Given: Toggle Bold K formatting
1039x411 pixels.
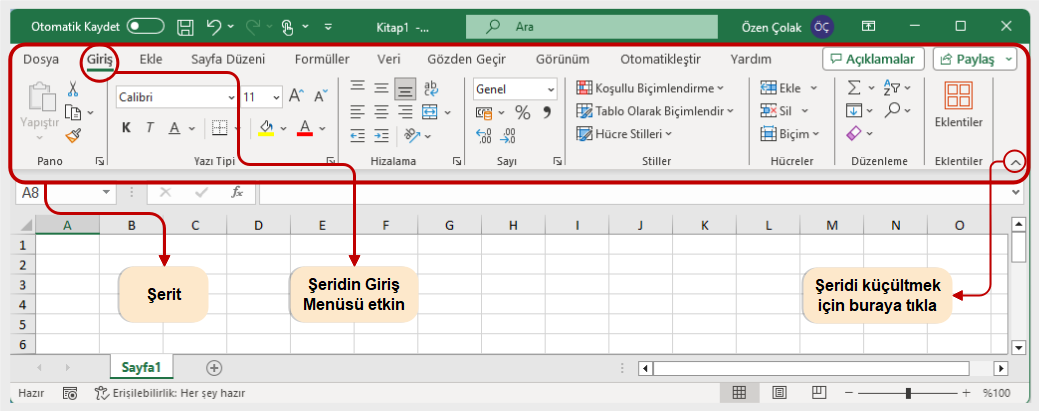Looking at the screenshot, I should click(127, 128).
